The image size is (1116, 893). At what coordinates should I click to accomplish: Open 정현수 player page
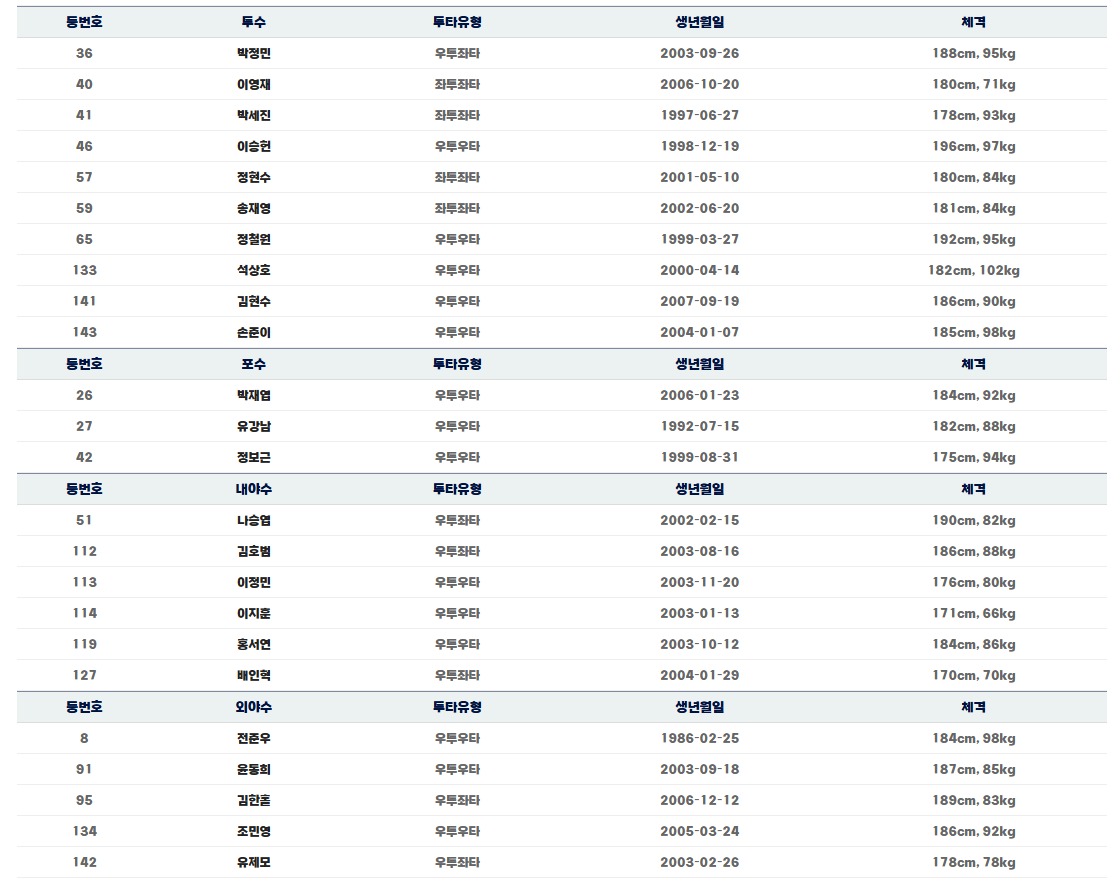tap(253, 177)
